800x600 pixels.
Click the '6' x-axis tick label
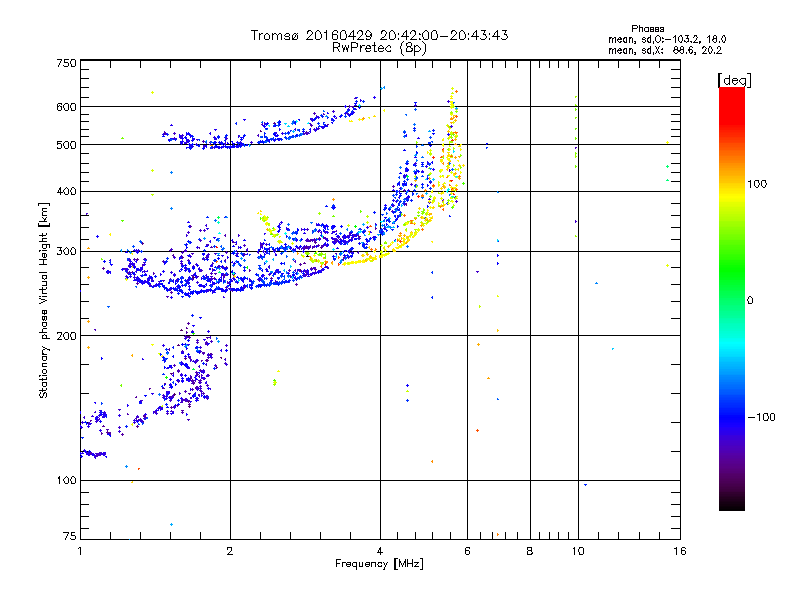tap(467, 551)
